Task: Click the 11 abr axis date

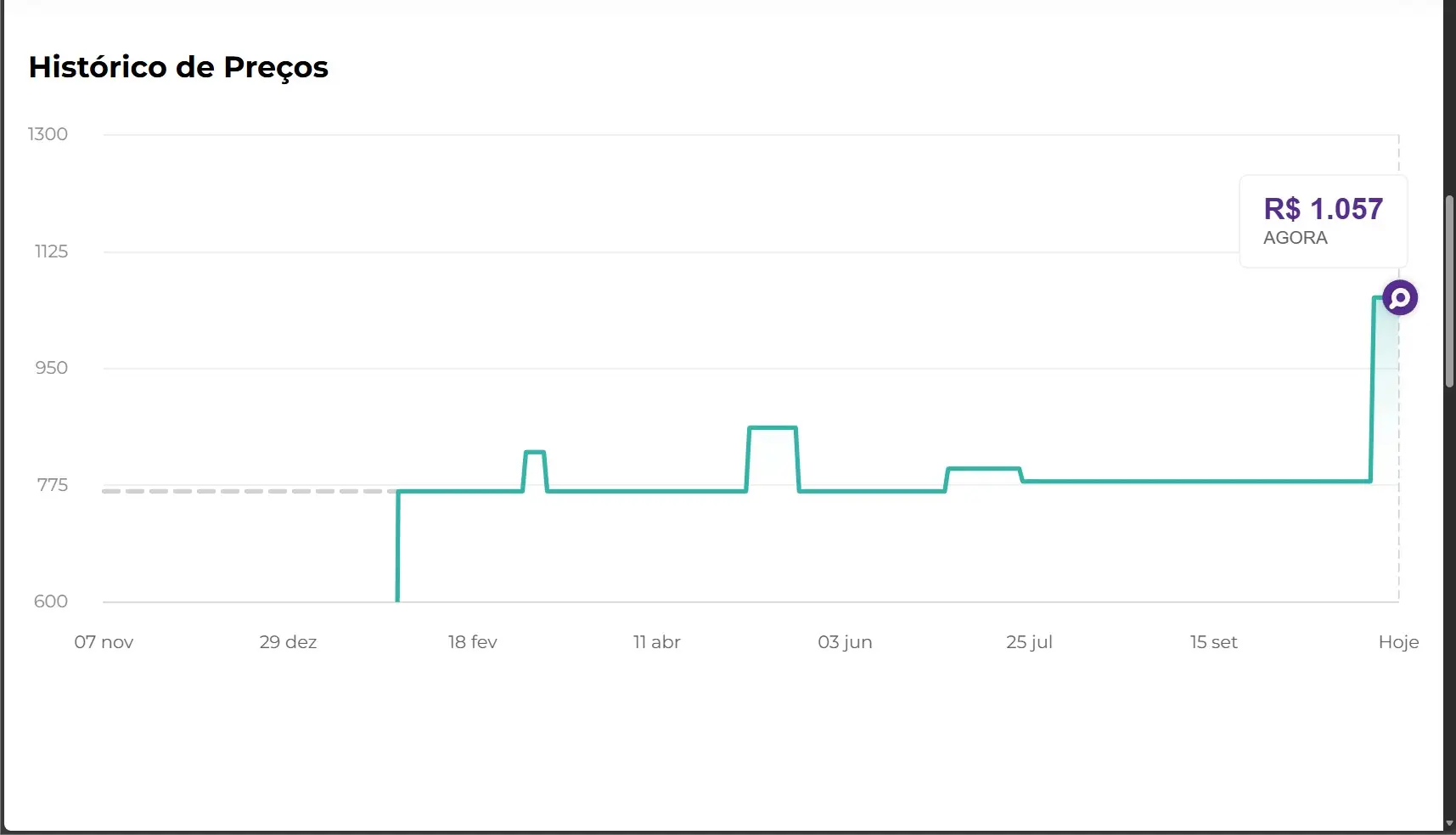Action: pos(656,642)
